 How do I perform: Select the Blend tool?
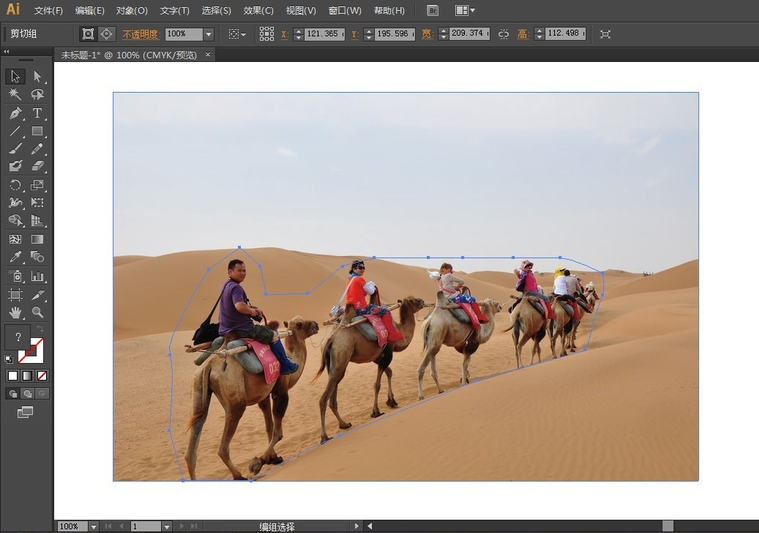[x=37, y=257]
